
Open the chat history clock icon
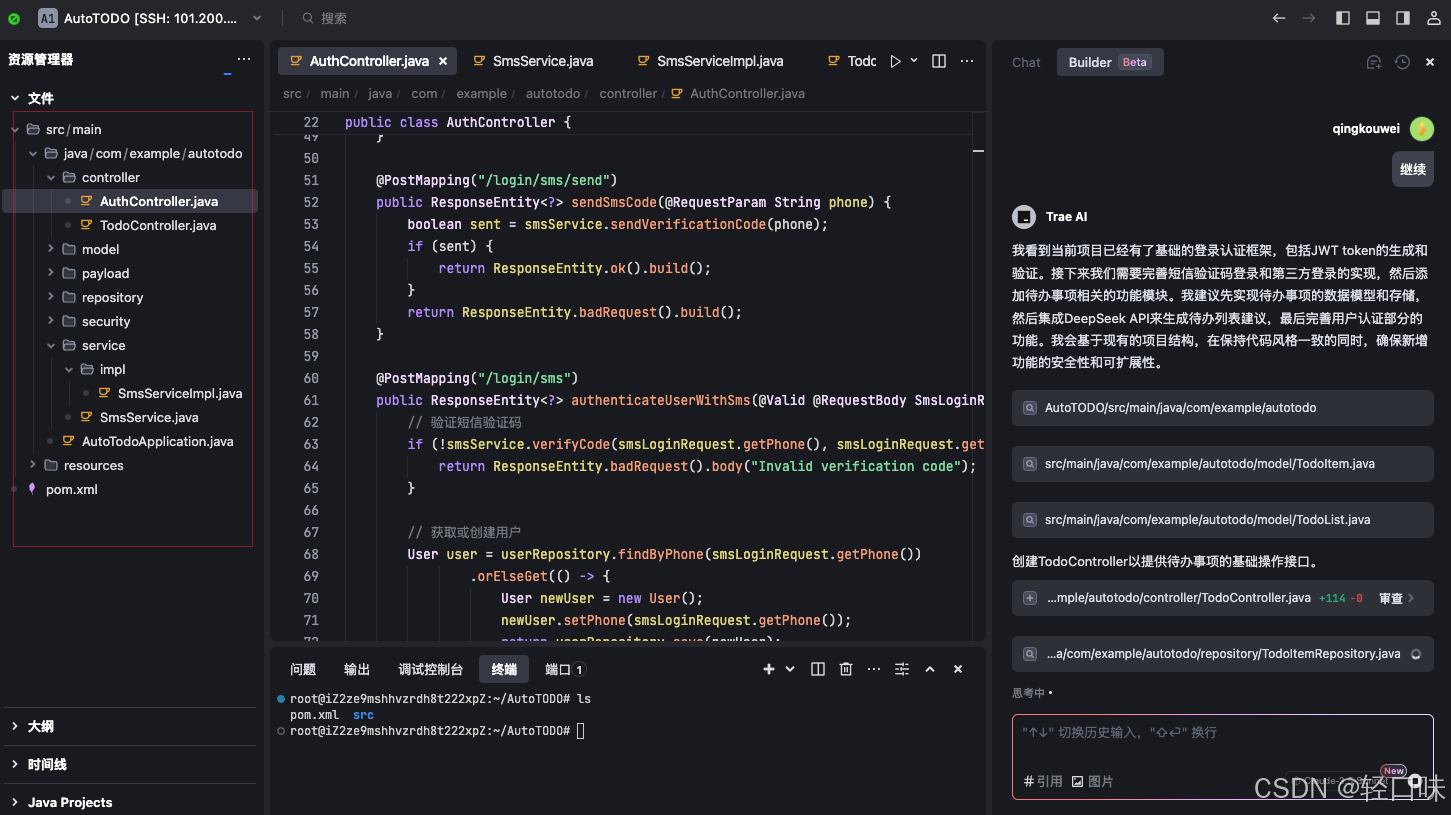point(1402,62)
